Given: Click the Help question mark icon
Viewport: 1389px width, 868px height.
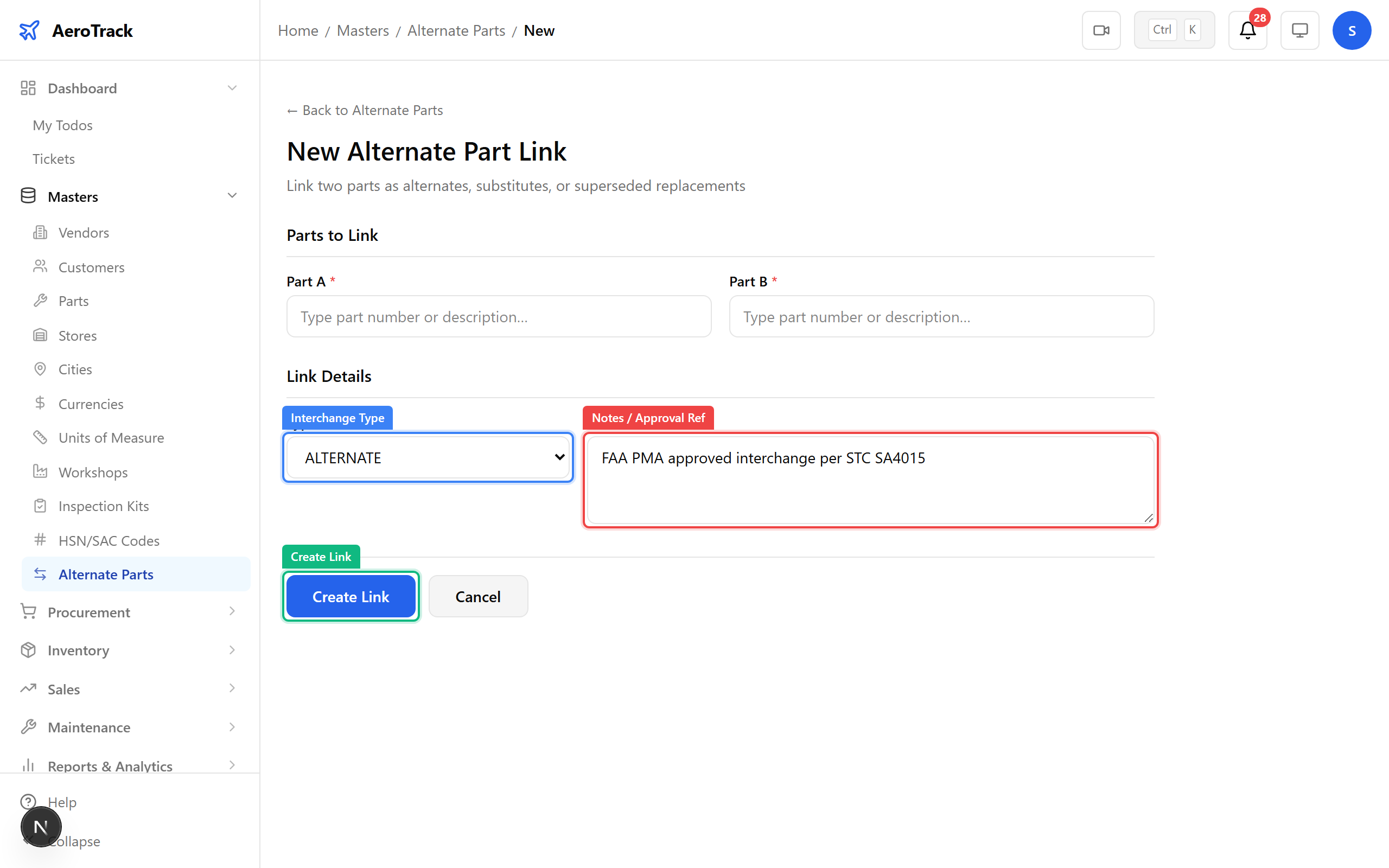Looking at the screenshot, I should [29, 801].
